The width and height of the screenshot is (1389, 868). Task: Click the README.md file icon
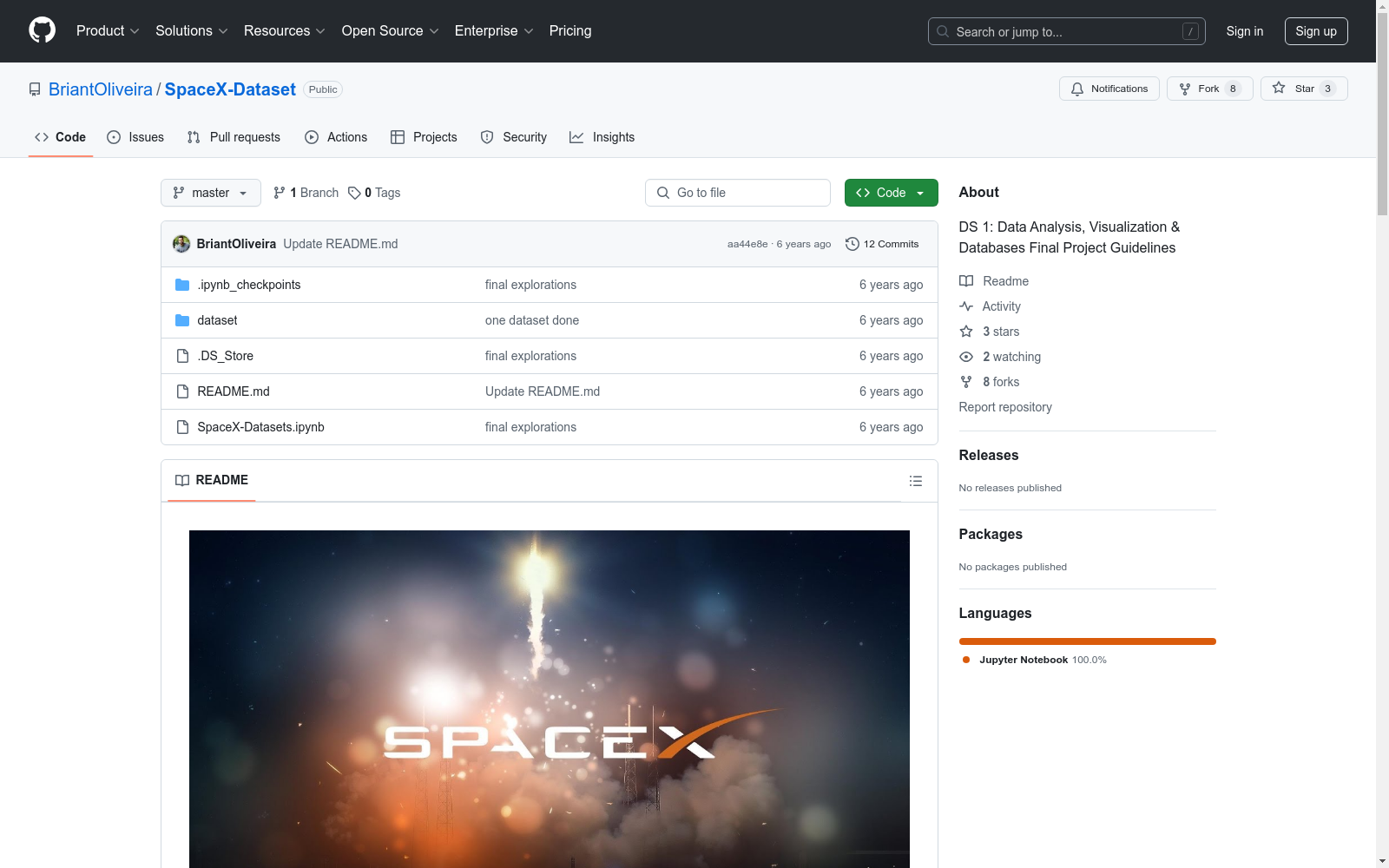(182, 391)
